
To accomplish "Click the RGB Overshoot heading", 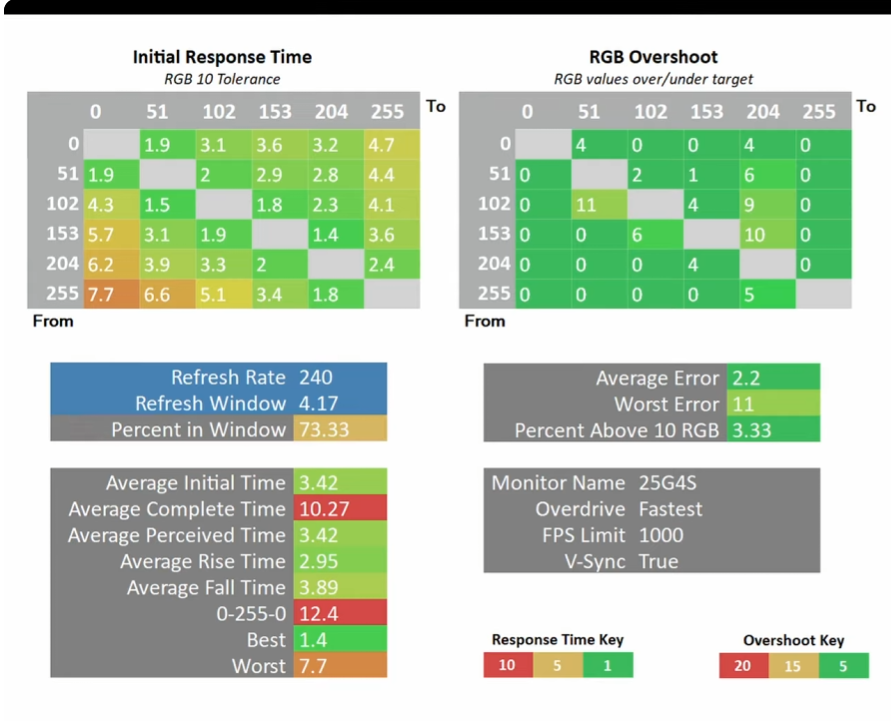I will pos(653,57).
